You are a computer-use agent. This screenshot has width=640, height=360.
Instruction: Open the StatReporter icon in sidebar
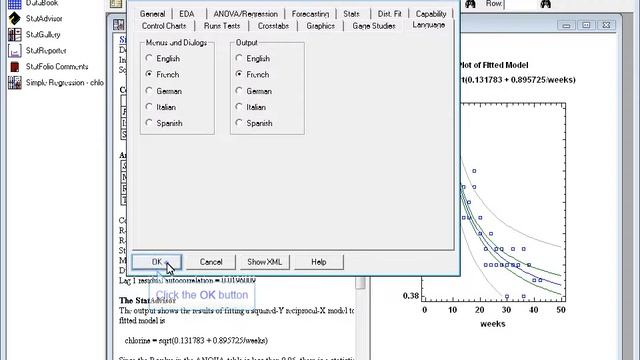pos(15,51)
